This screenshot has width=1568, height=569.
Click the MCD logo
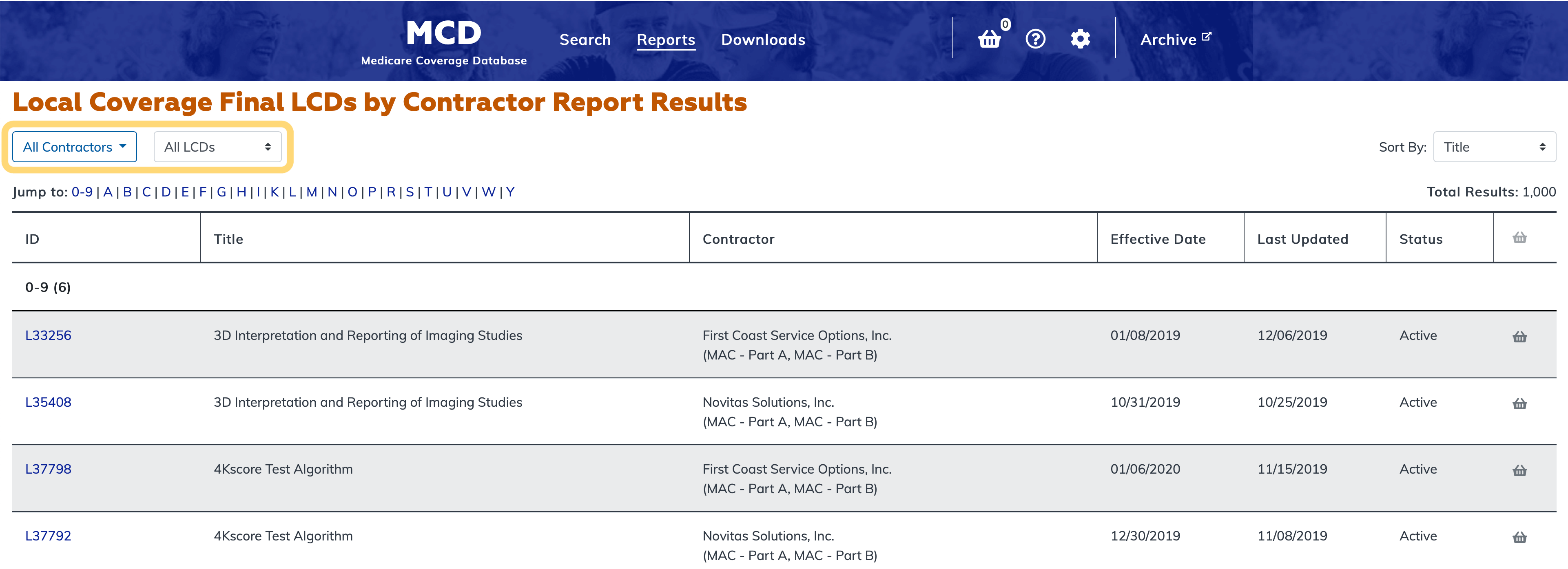click(444, 41)
